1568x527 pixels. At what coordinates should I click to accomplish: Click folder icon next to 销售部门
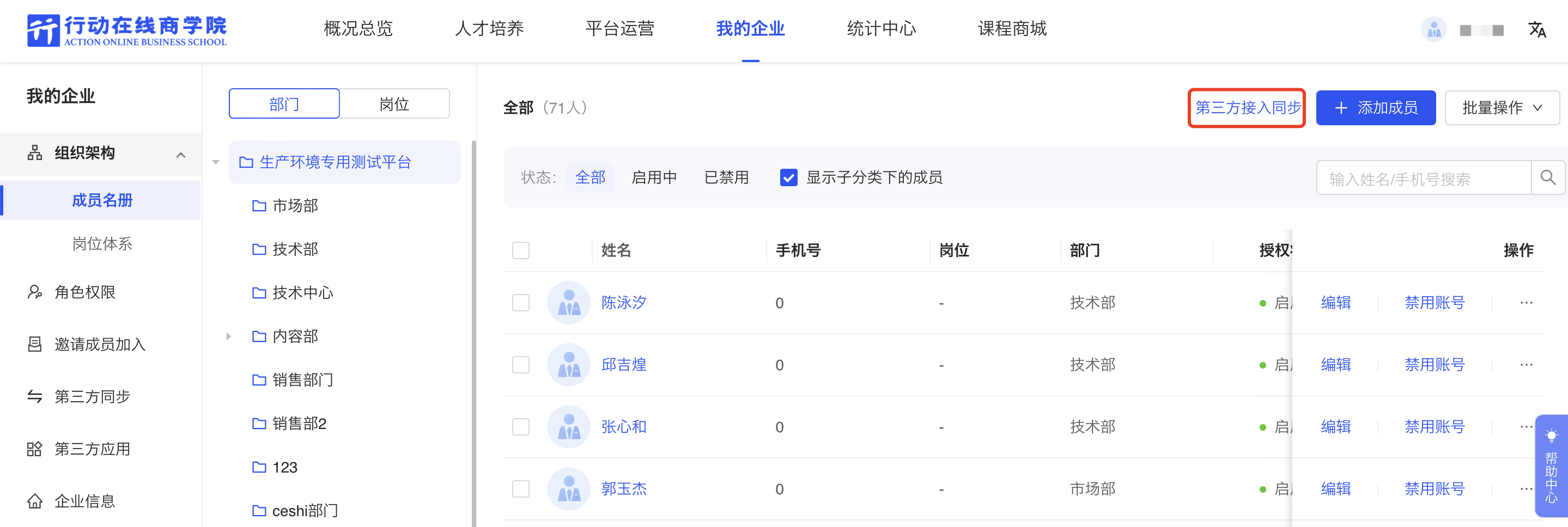(259, 381)
